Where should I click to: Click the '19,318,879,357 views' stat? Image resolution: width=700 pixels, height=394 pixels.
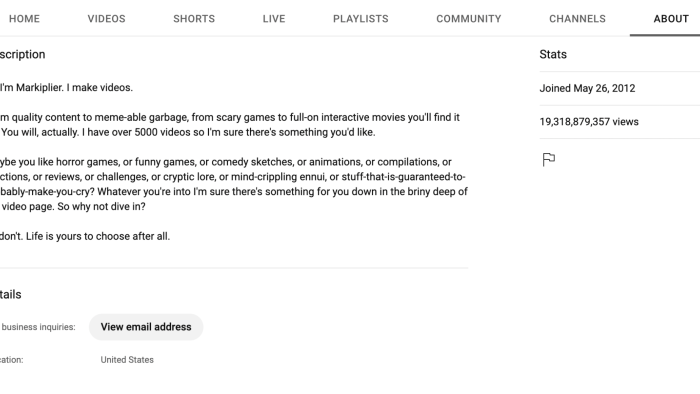589,122
